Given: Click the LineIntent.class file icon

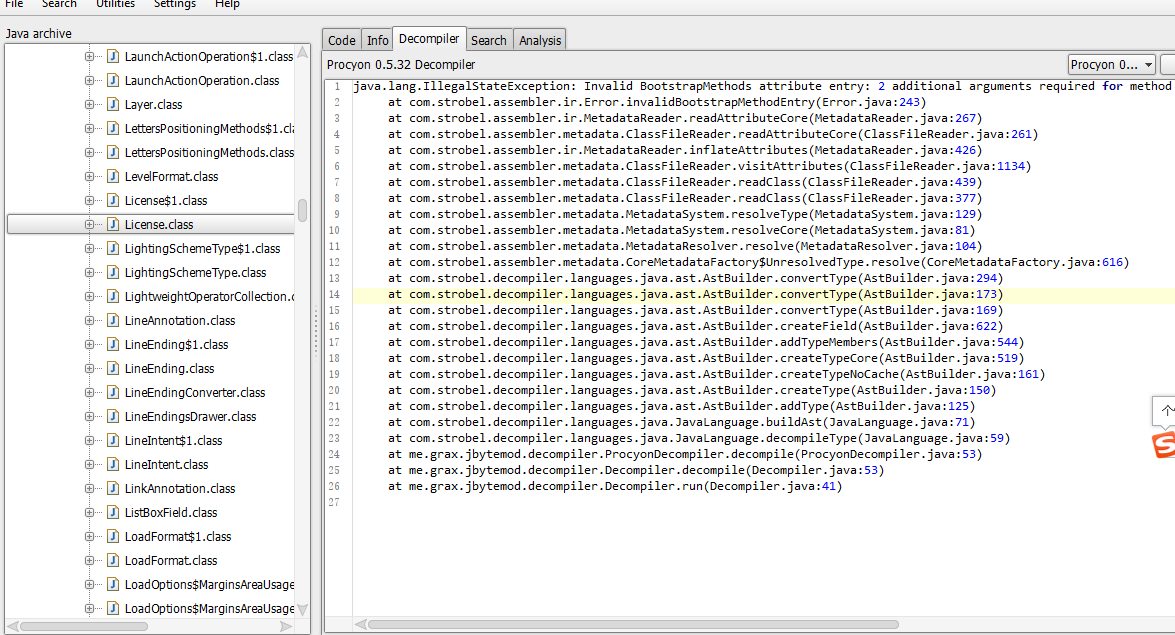Looking at the screenshot, I should (x=113, y=464).
